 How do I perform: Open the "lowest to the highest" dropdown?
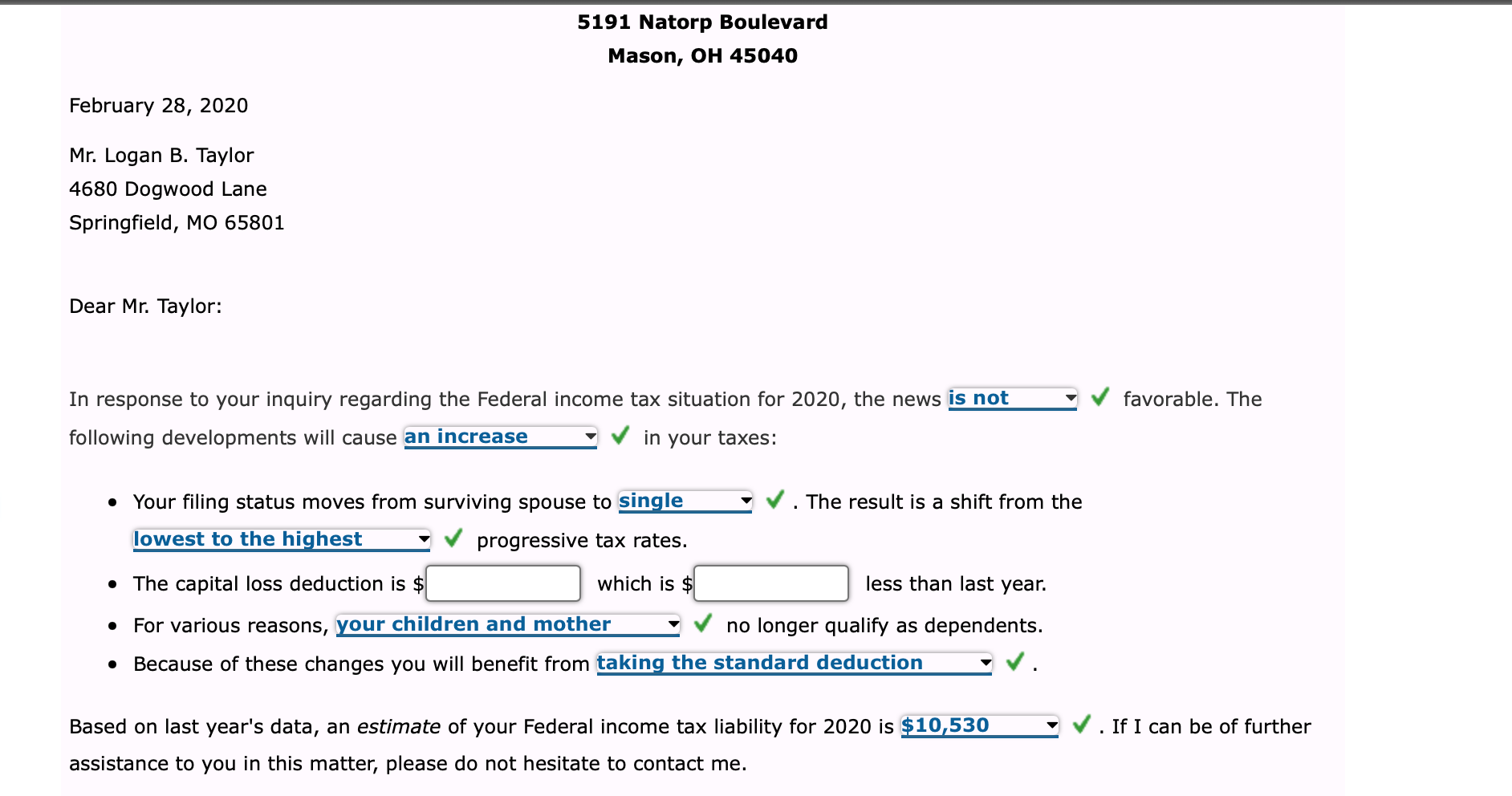coord(282,540)
